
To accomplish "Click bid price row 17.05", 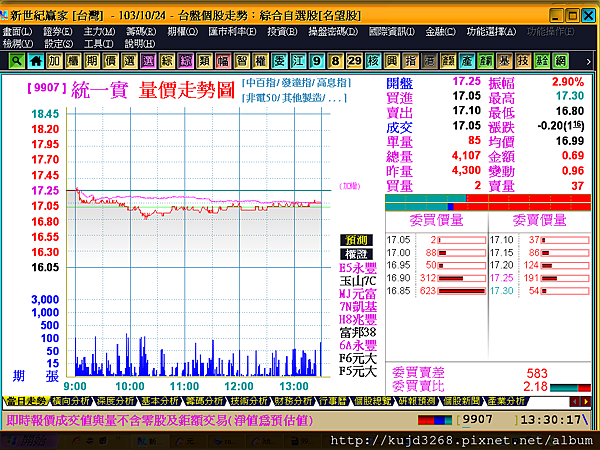I will tap(436, 240).
